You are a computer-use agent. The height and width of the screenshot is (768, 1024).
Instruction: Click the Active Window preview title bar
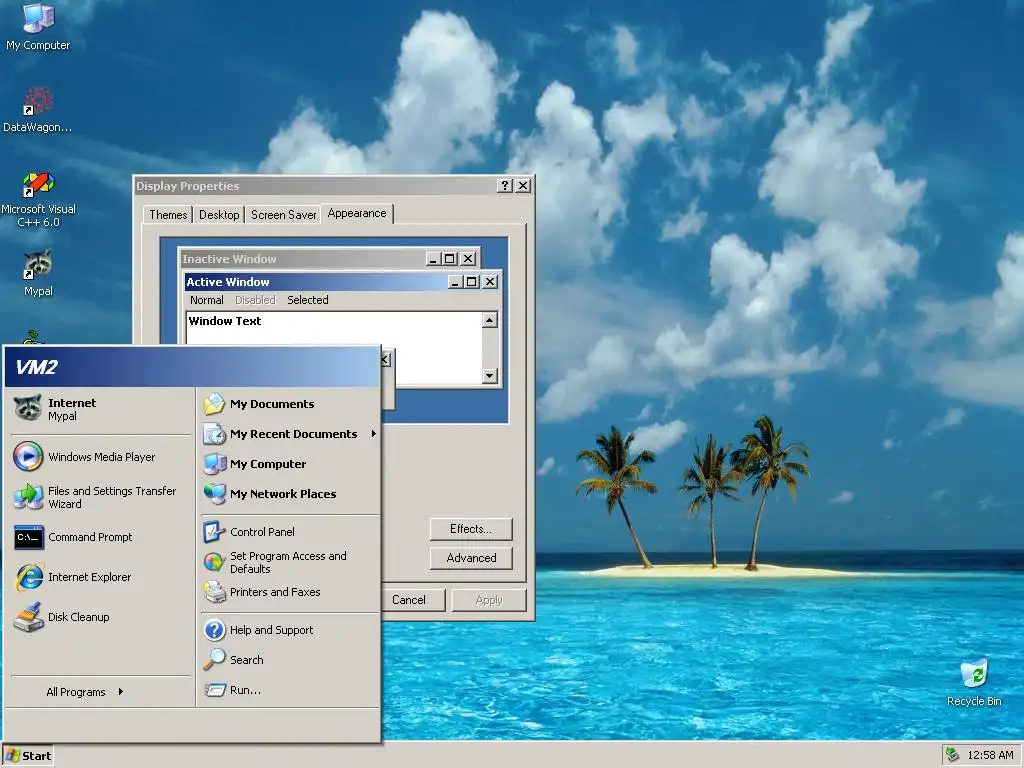pyautogui.click(x=315, y=281)
